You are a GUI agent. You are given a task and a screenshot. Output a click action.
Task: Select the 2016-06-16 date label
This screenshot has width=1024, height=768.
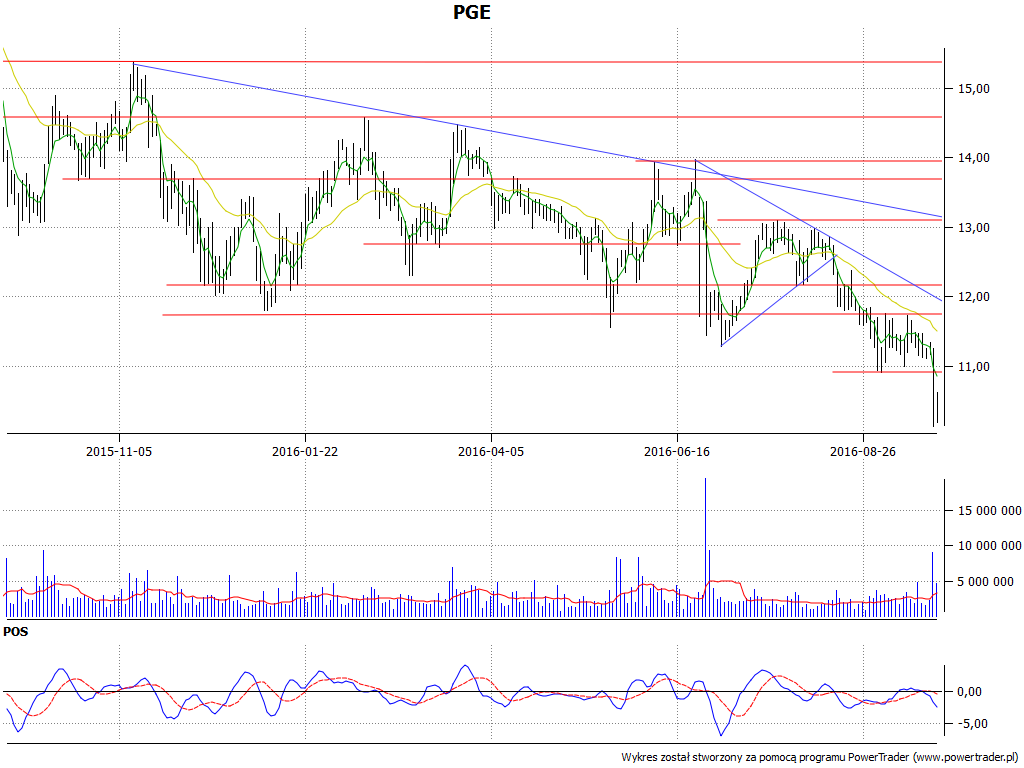pos(677,451)
